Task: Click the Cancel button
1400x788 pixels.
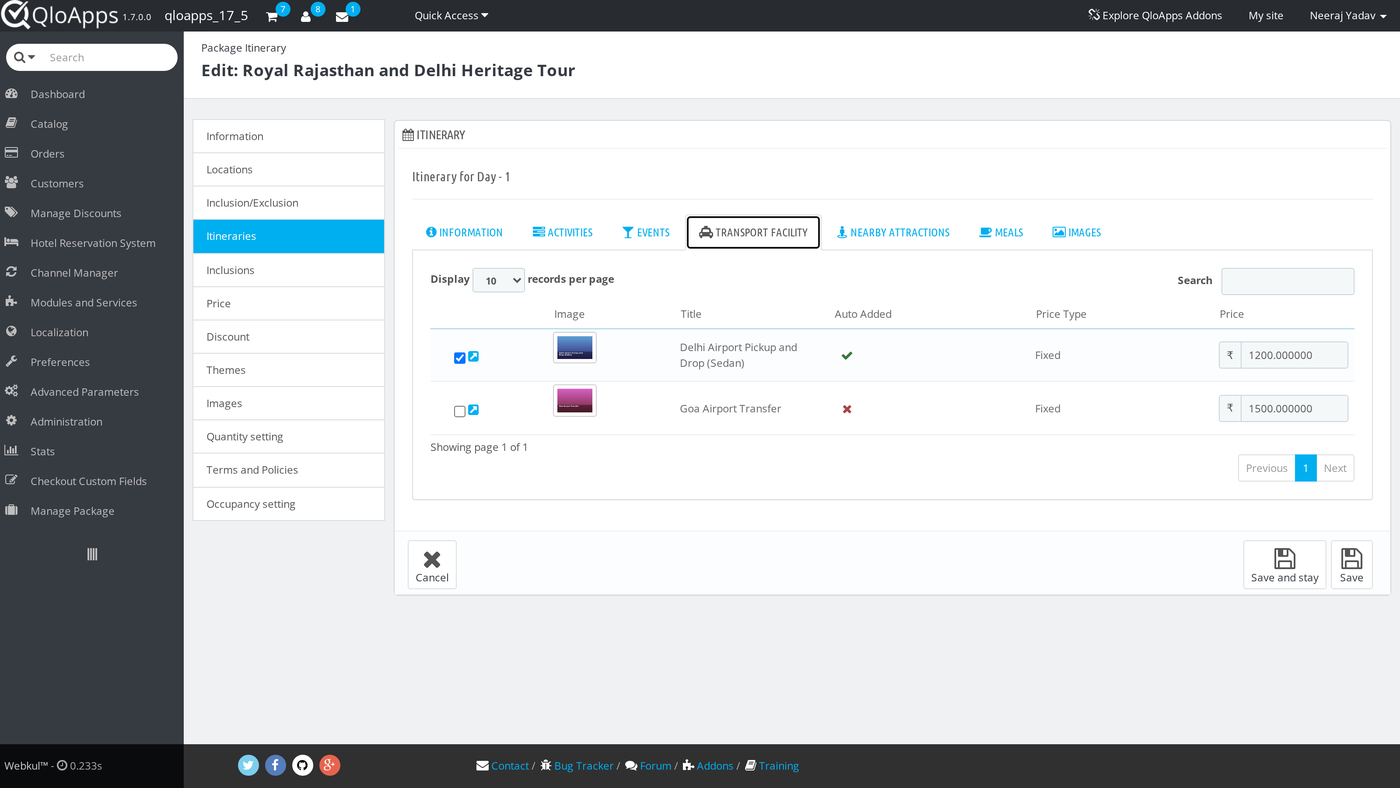Action: tap(432, 565)
